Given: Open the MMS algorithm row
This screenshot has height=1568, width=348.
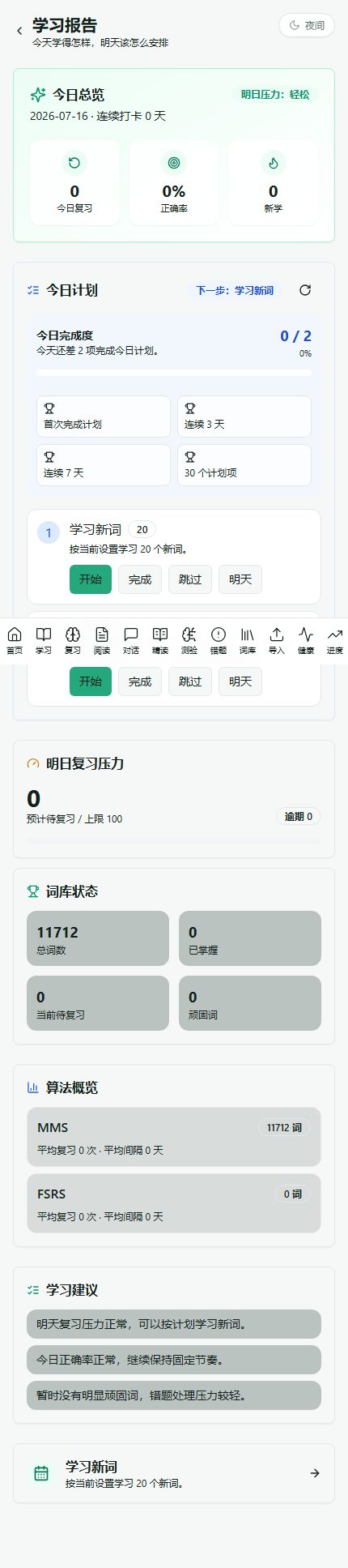Looking at the screenshot, I should coord(174,1137).
